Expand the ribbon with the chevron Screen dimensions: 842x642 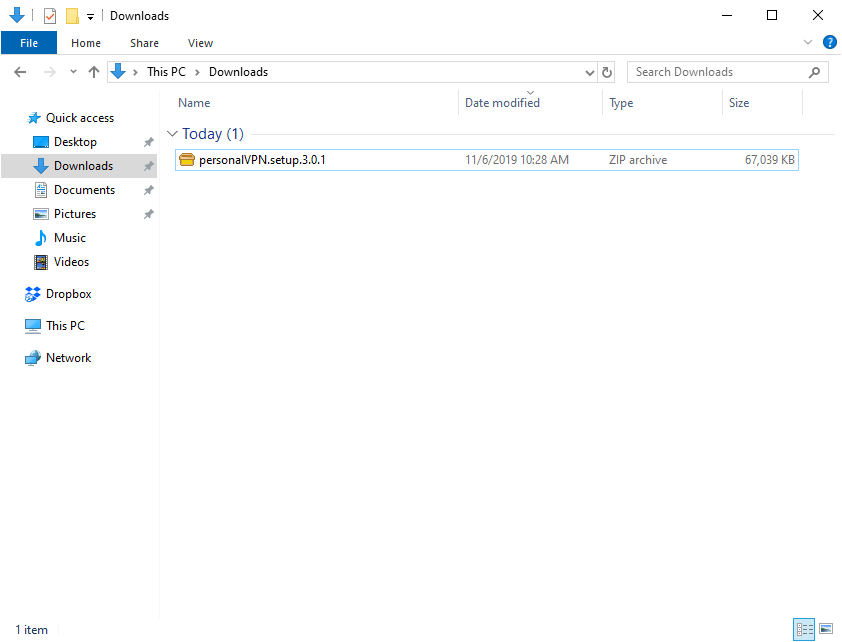click(x=808, y=42)
